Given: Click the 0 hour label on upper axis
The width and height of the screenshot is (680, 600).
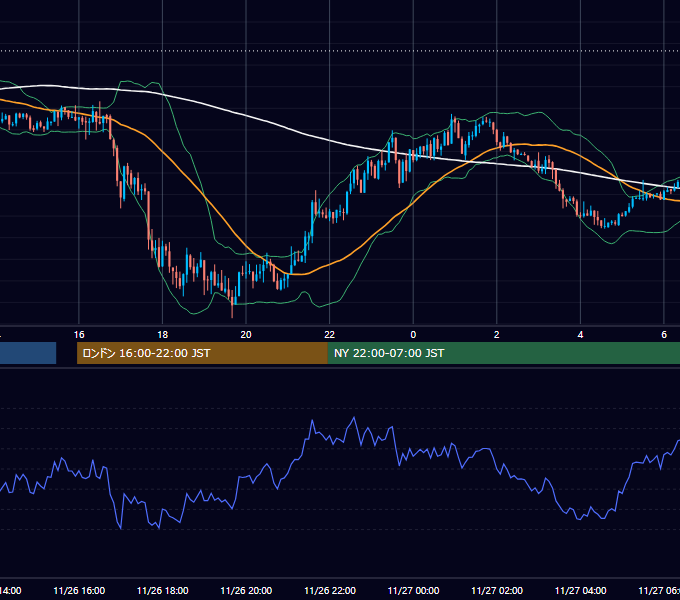Looking at the screenshot, I should point(413,335).
